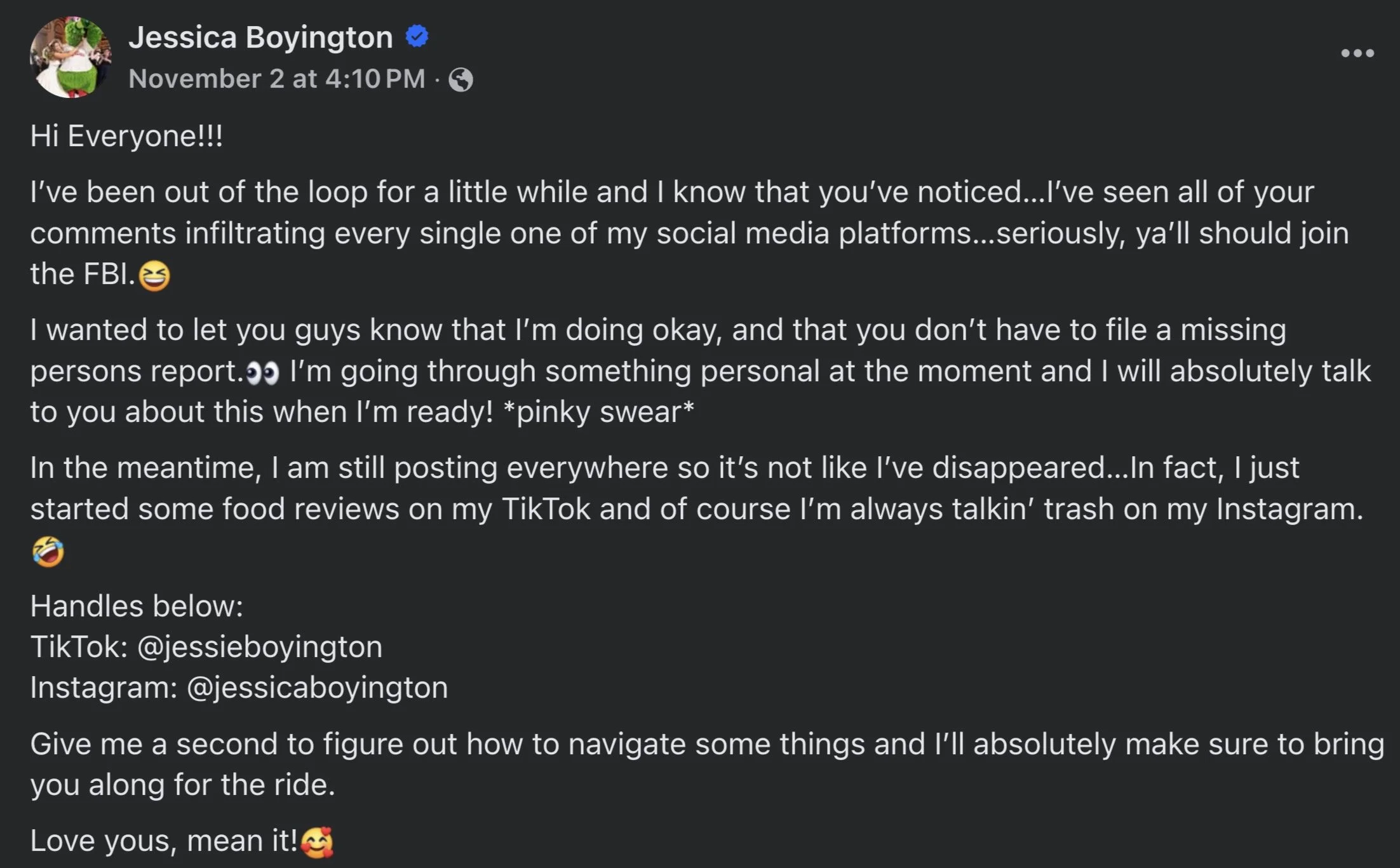
Task: Open the post options three-dot menu
Action: point(1357,53)
